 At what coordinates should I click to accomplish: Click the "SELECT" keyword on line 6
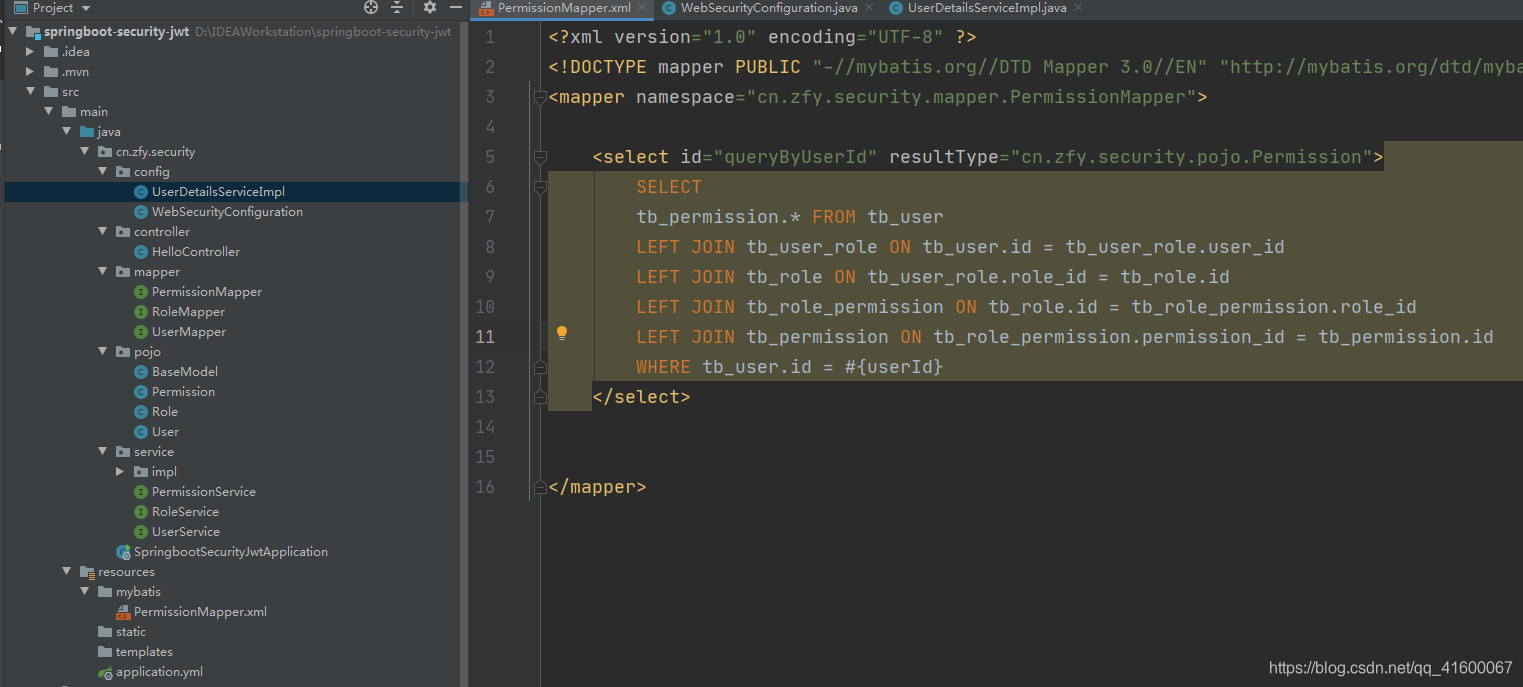click(669, 187)
